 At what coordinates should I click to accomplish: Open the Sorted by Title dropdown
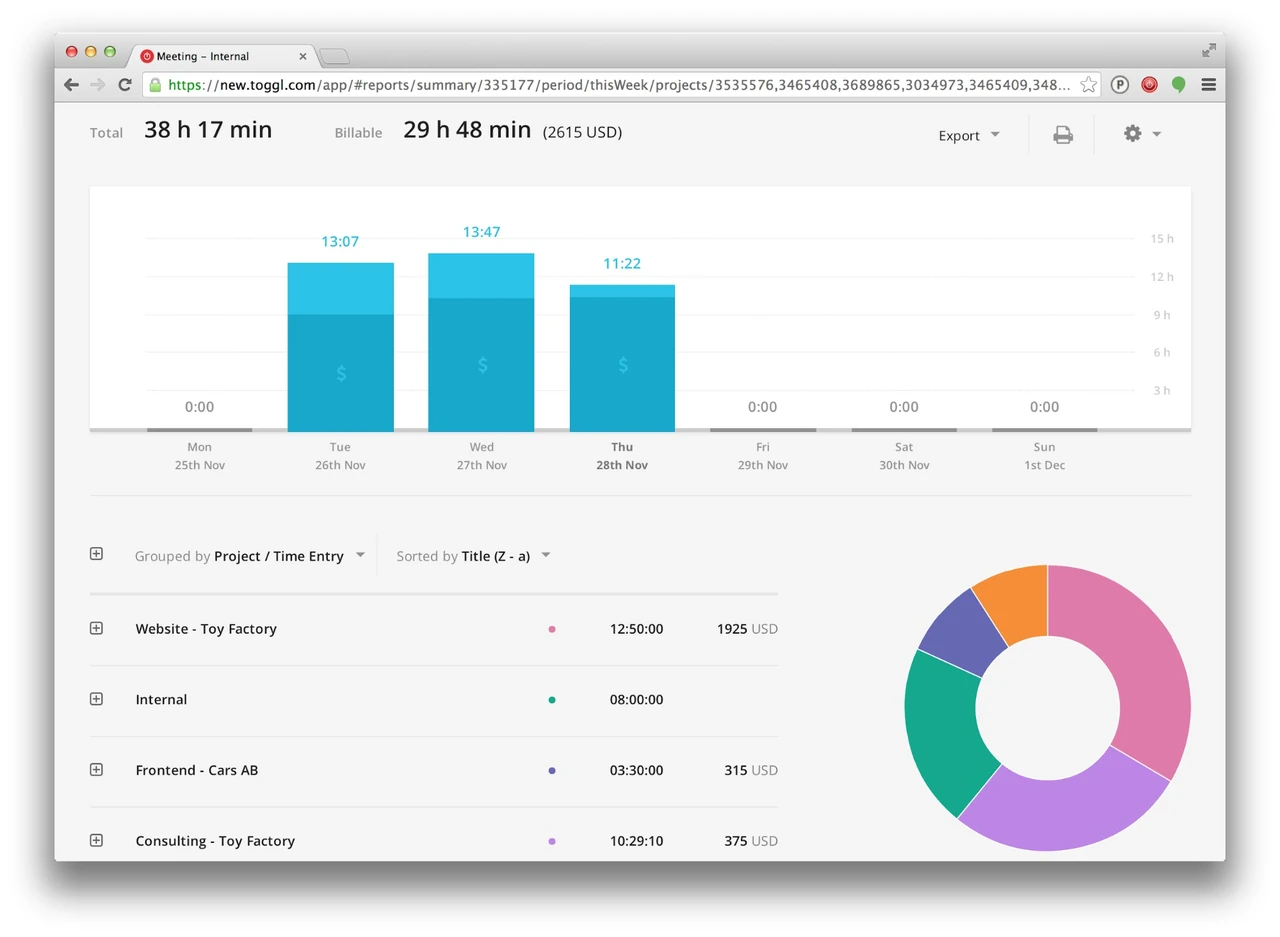(473, 556)
